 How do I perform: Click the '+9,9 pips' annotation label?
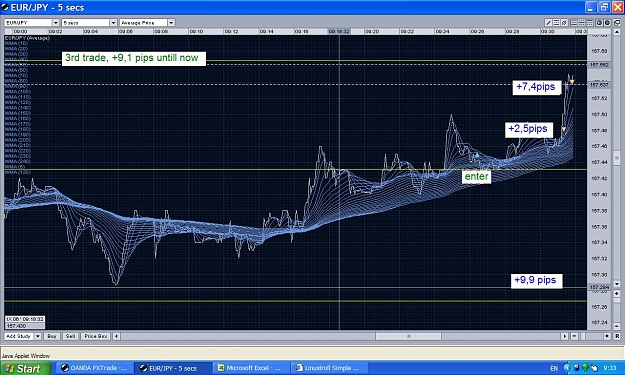pos(537,281)
